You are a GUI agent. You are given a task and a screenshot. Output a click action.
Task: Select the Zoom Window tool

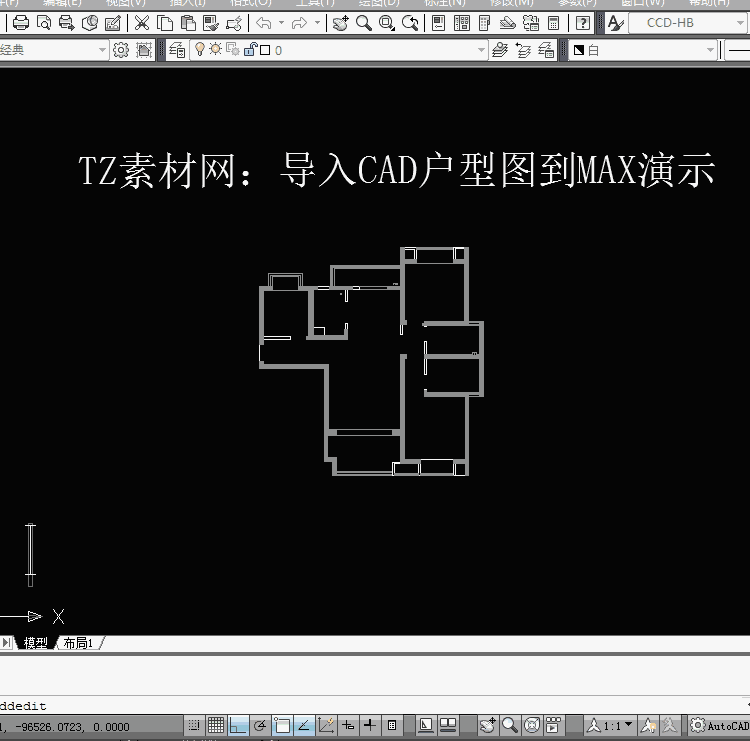coord(386,22)
